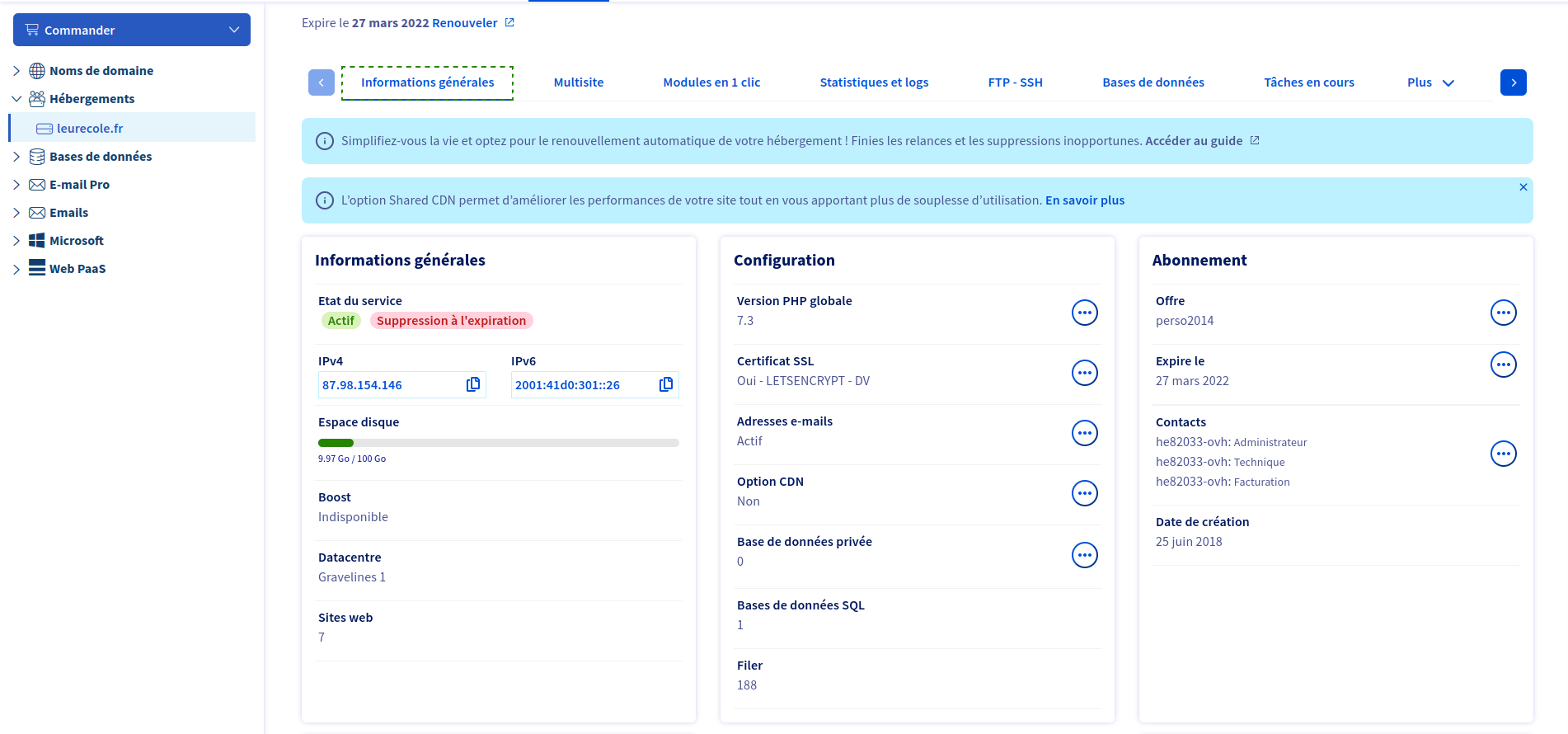1568x734 pixels.
Task: Open actions menu for Contacts
Action: pos(1503,454)
